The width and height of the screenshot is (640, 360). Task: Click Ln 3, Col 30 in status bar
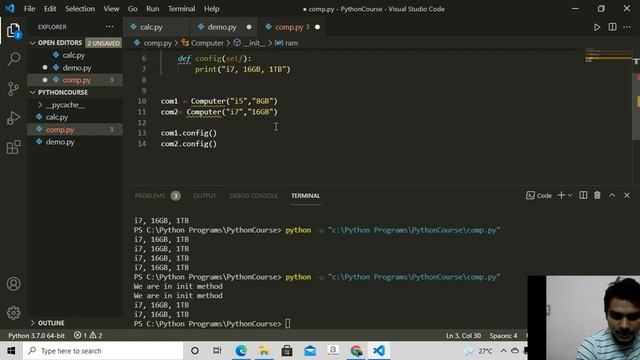click(x=463, y=335)
